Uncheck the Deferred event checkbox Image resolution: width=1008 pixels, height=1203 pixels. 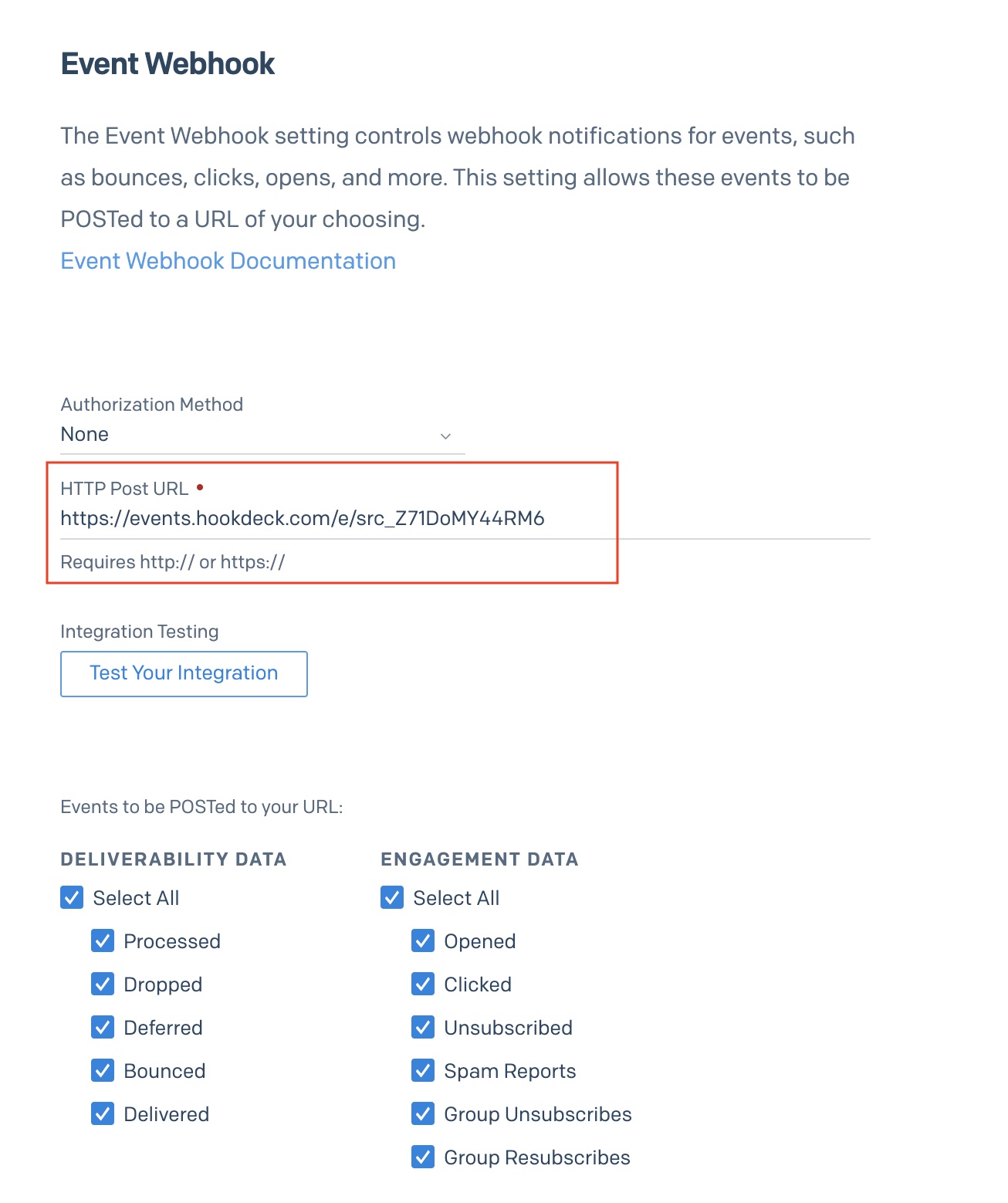(103, 1027)
